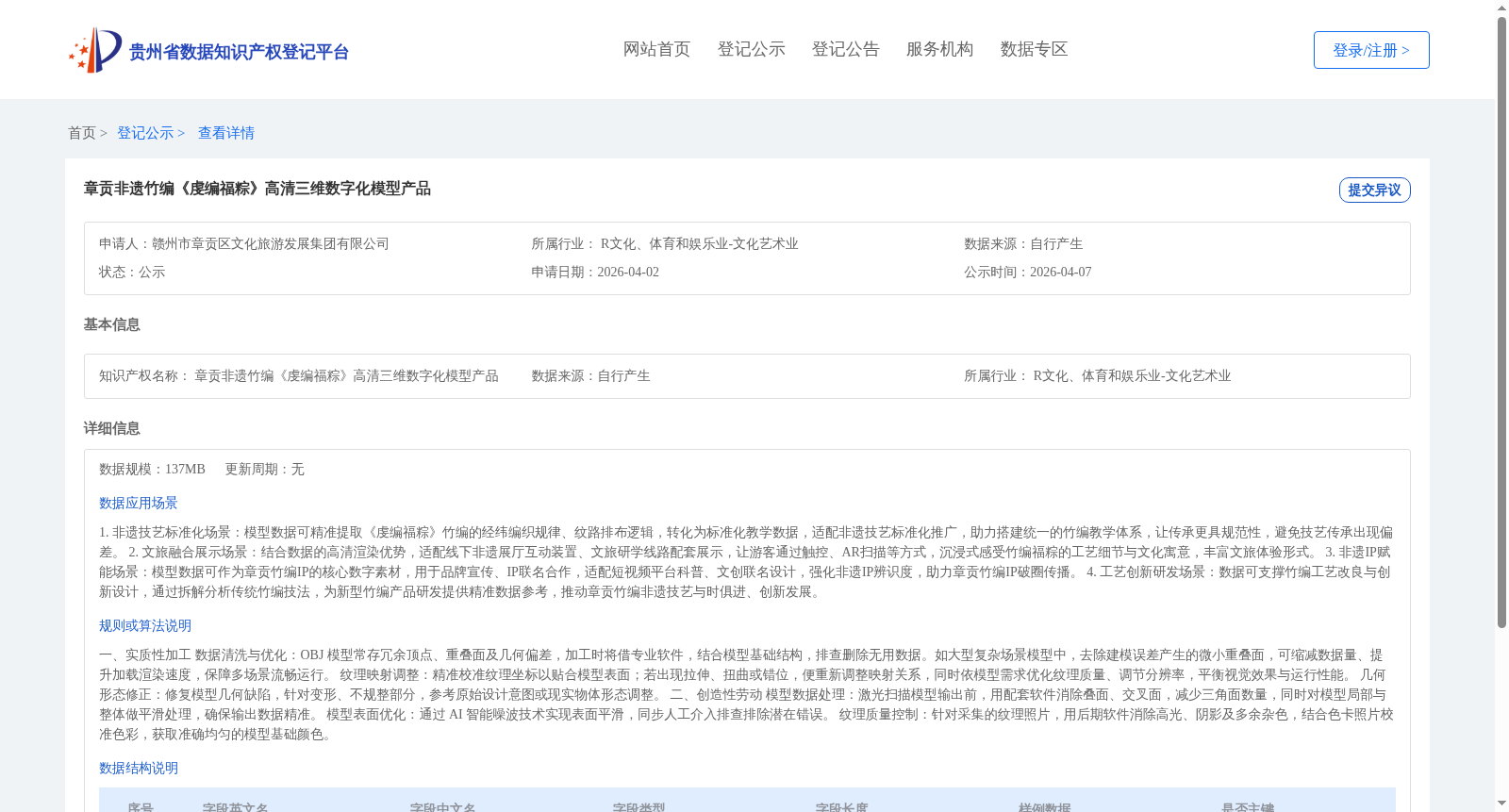Open the 数据专区 menu item
The height and width of the screenshot is (812, 1509).
[x=1034, y=49]
